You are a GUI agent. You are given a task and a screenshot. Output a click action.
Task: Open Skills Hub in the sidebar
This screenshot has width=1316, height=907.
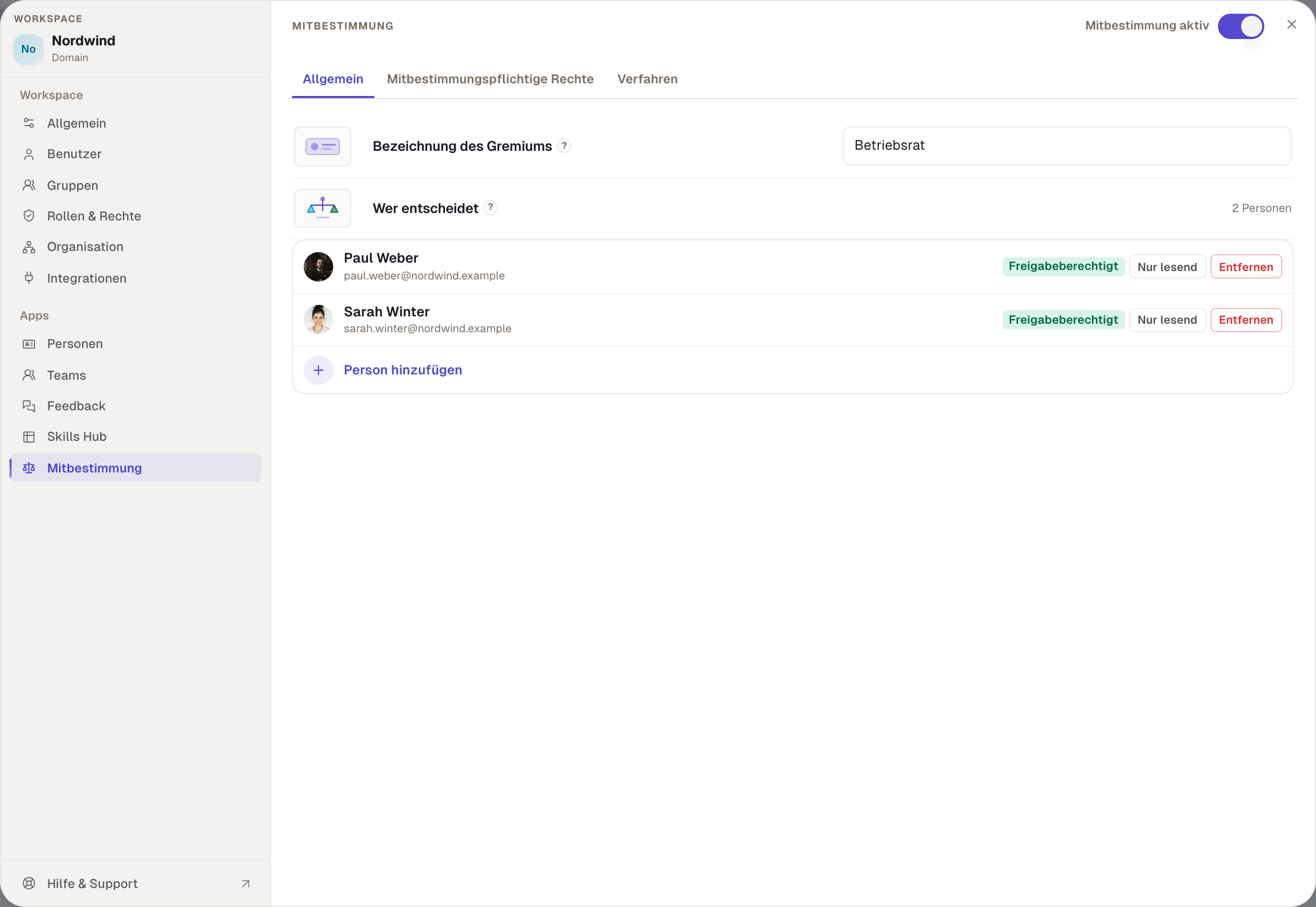tap(135, 437)
